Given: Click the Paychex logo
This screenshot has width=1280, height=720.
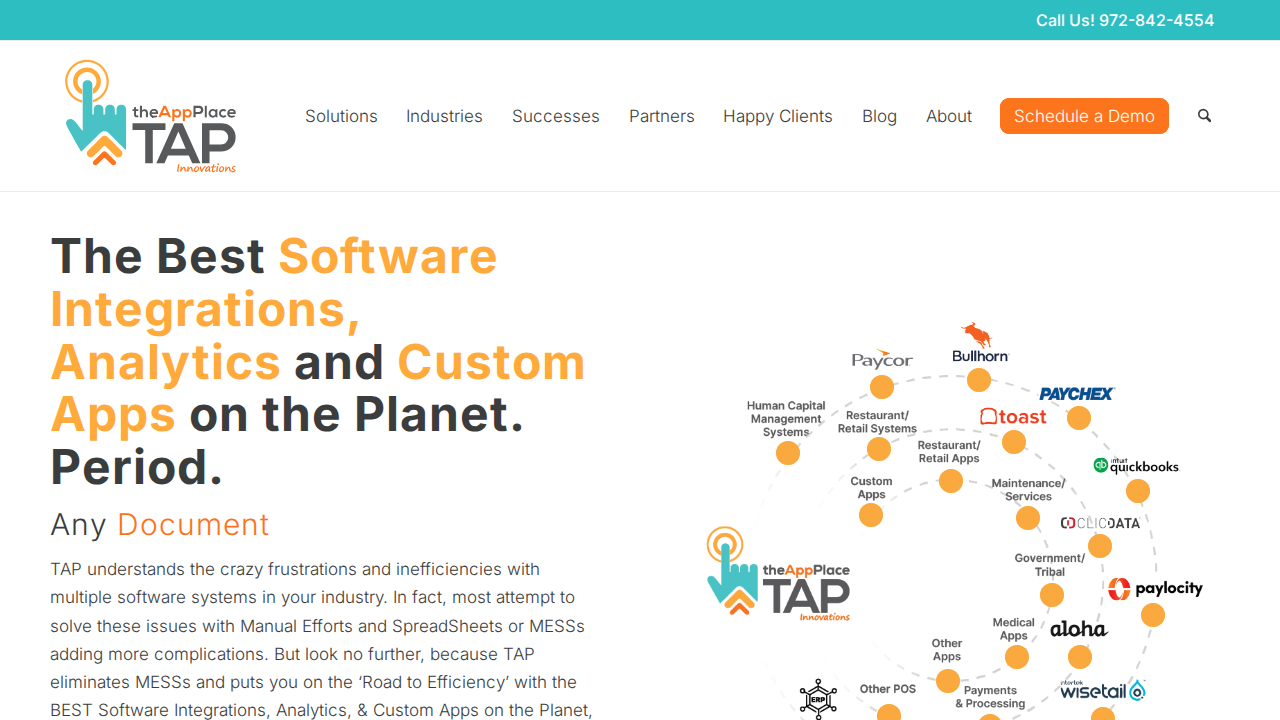Looking at the screenshot, I should [1077, 394].
